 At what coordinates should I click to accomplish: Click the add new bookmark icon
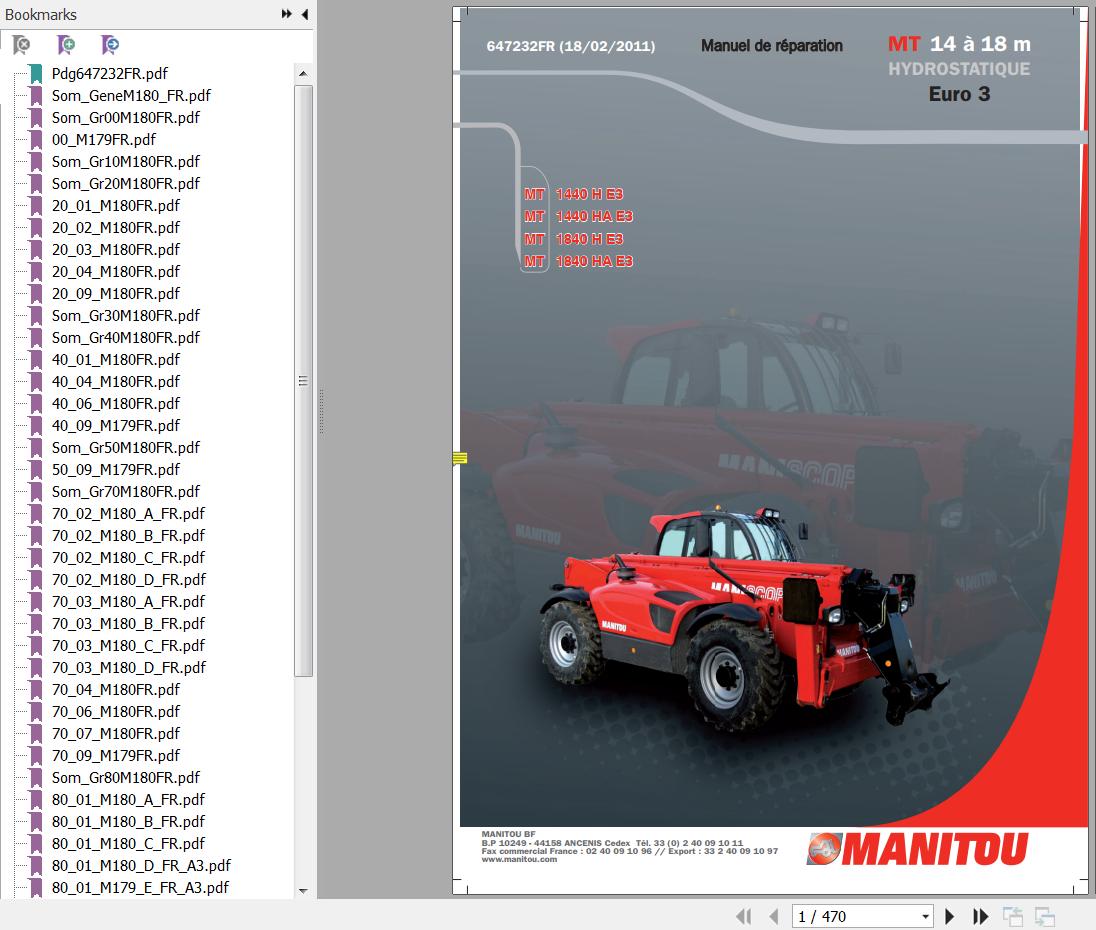[x=66, y=45]
